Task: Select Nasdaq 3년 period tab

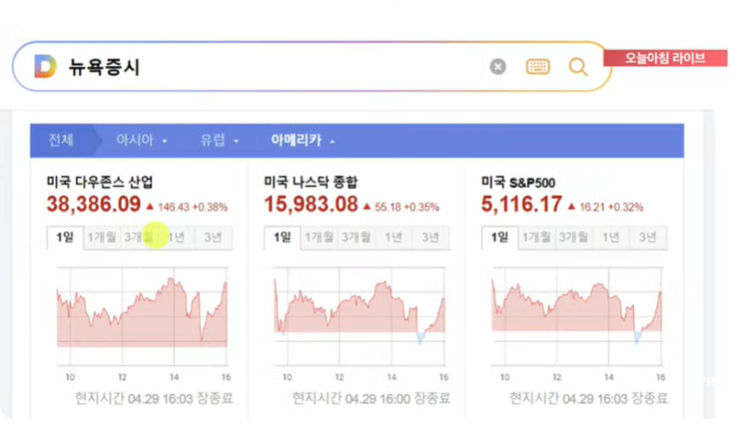Action: point(430,237)
